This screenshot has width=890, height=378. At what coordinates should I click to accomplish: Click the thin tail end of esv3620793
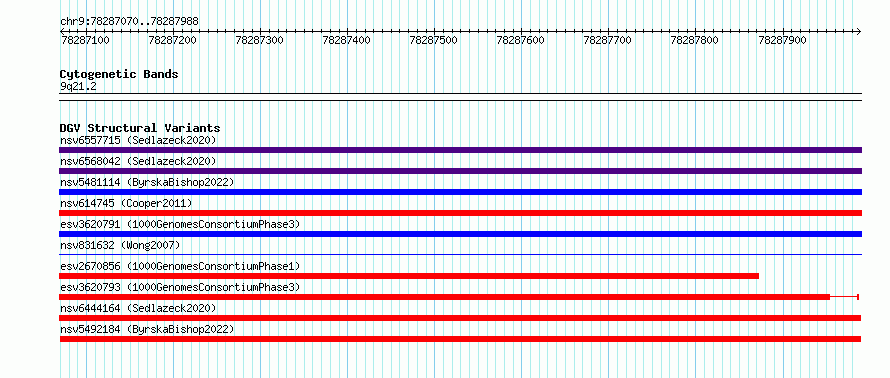845,297
